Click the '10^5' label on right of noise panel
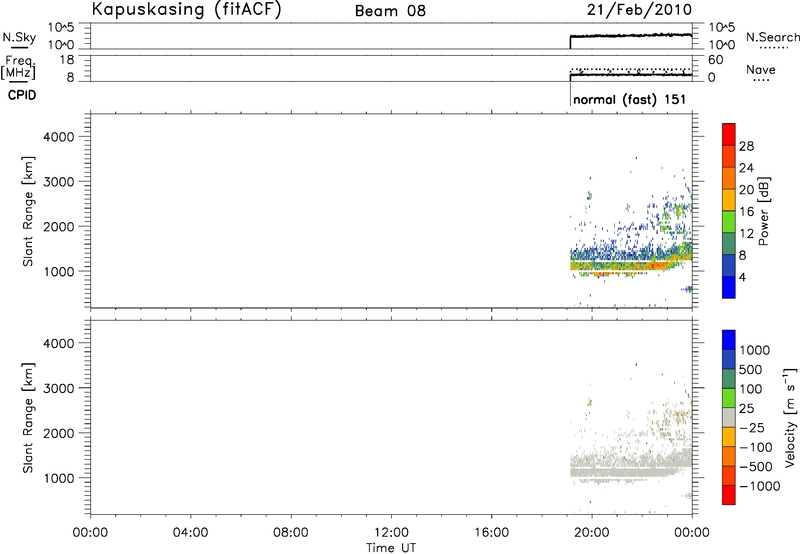The width and height of the screenshot is (800, 554). click(x=721, y=28)
